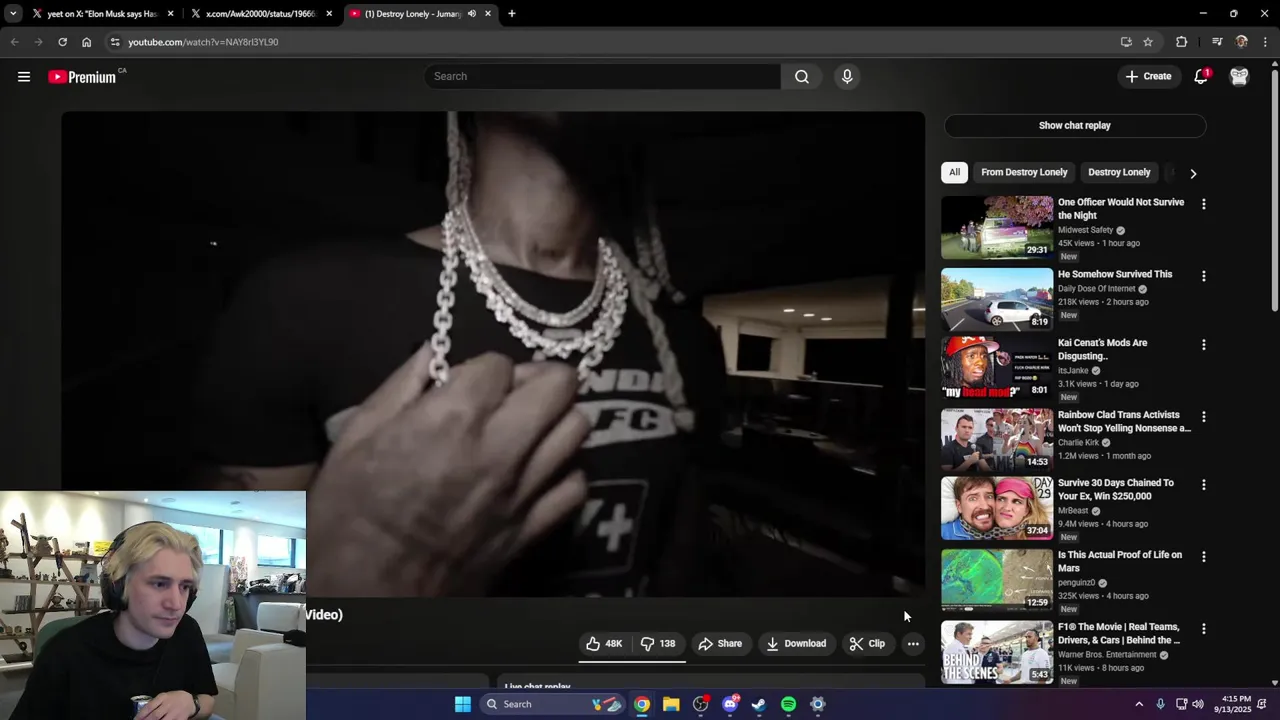Open Survive 30 Days Chained thumbnail
Screen dimensions: 1280x720
click(x=997, y=508)
